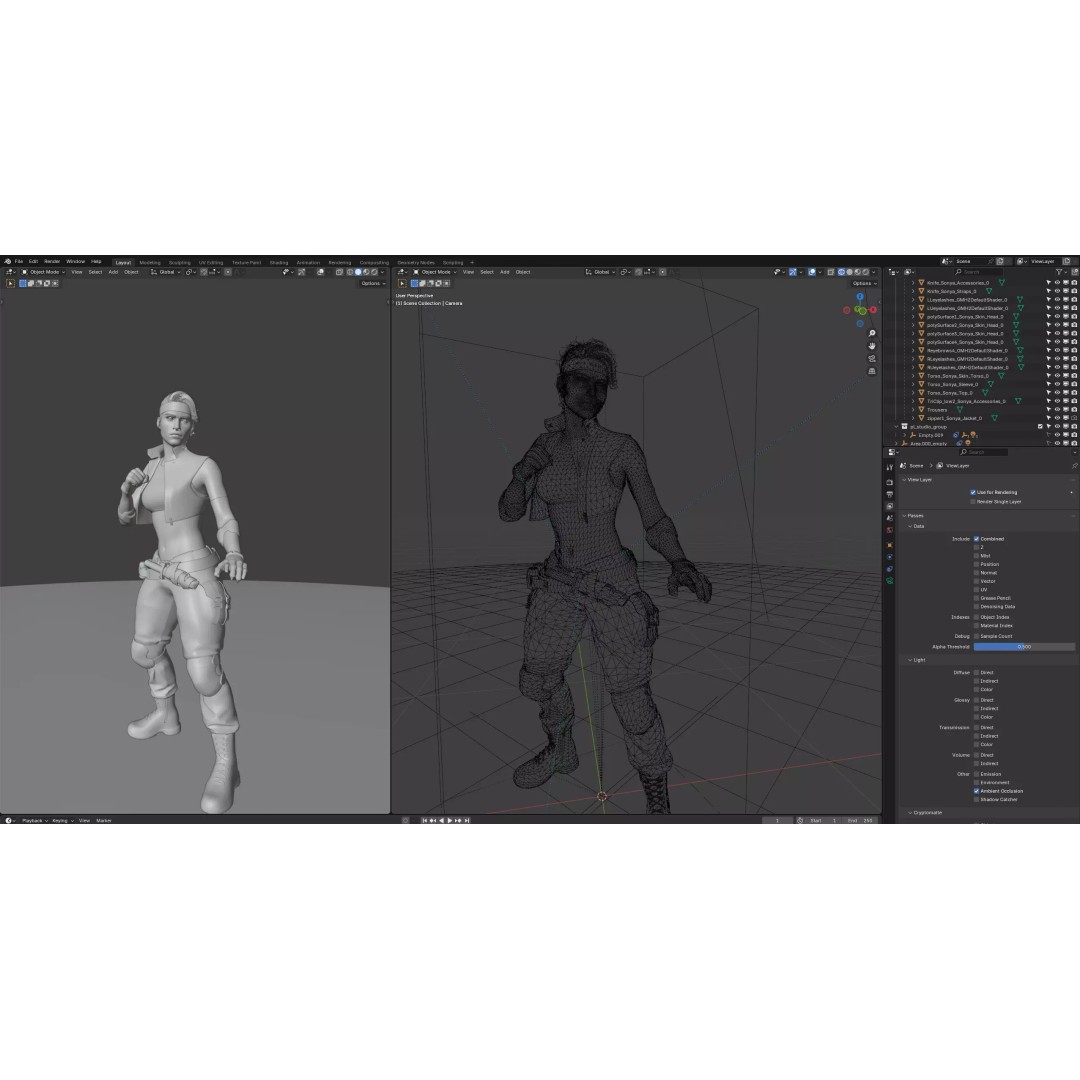Image resolution: width=1080 pixels, height=1080 pixels.
Task: Hide Trousers object with eye icon
Action: click(x=1057, y=410)
